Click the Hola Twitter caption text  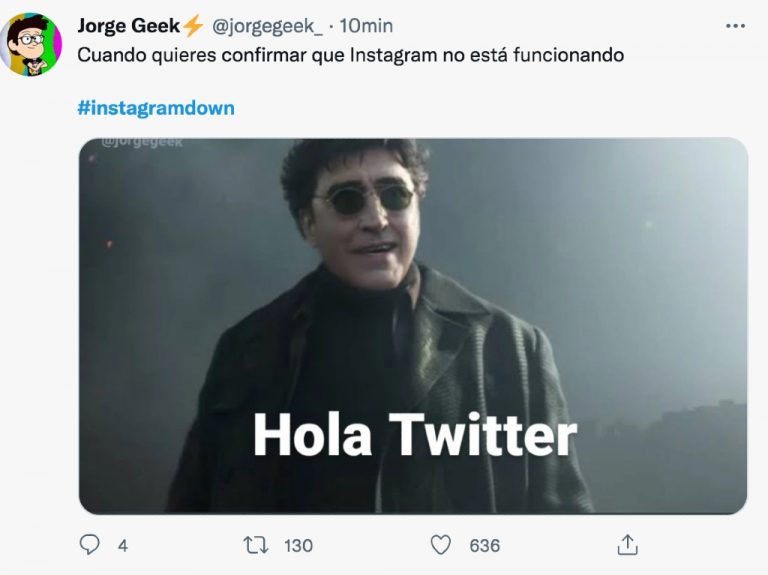pyautogui.click(x=415, y=434)
